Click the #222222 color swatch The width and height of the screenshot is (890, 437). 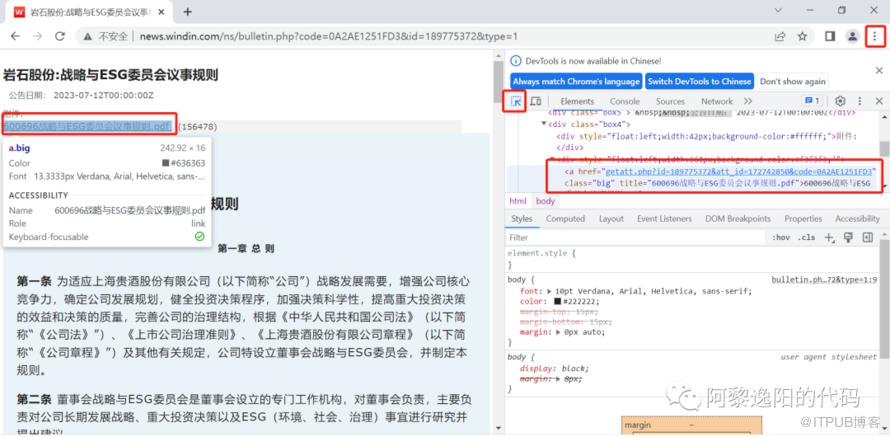(557, 301)
